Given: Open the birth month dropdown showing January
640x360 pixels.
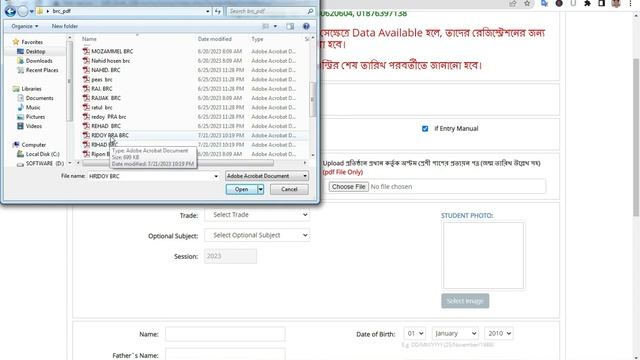Looking at the screenshot, I should pos(455,333).
